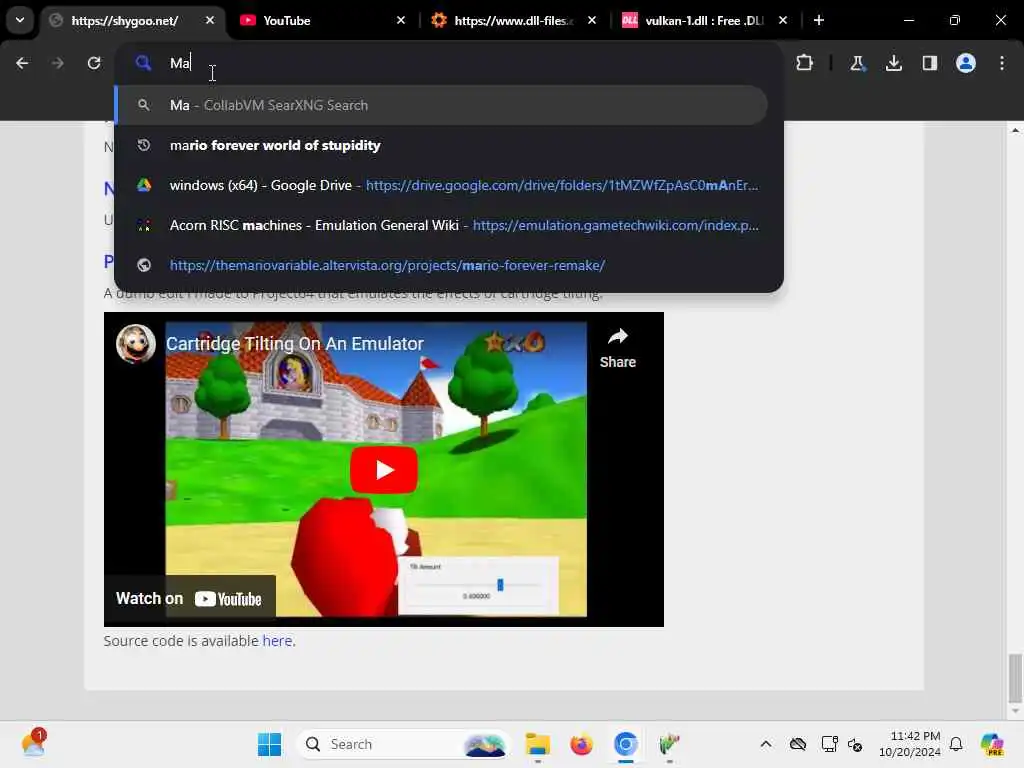Image resolution: width=1024 pixels, height=768 pixels.
Task: Choose the Acorn RISC machines wiki suggestion
Action: click(441, 225)
